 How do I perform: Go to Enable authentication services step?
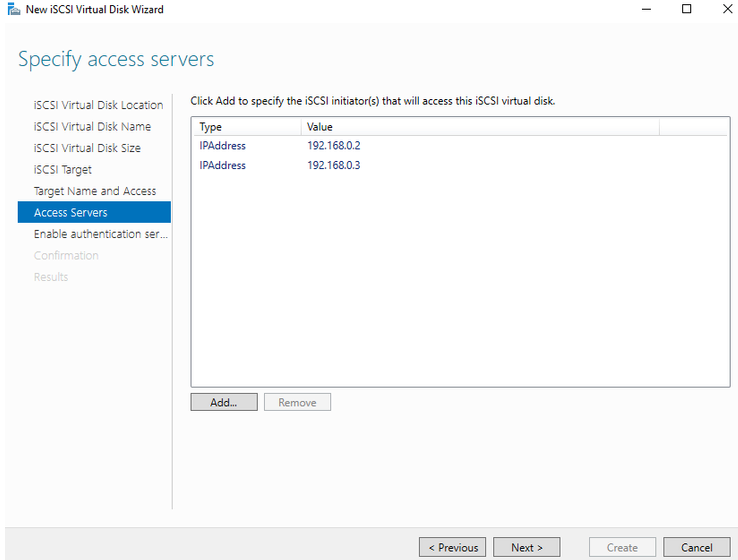pyautogui.click(x=100, y=234)
